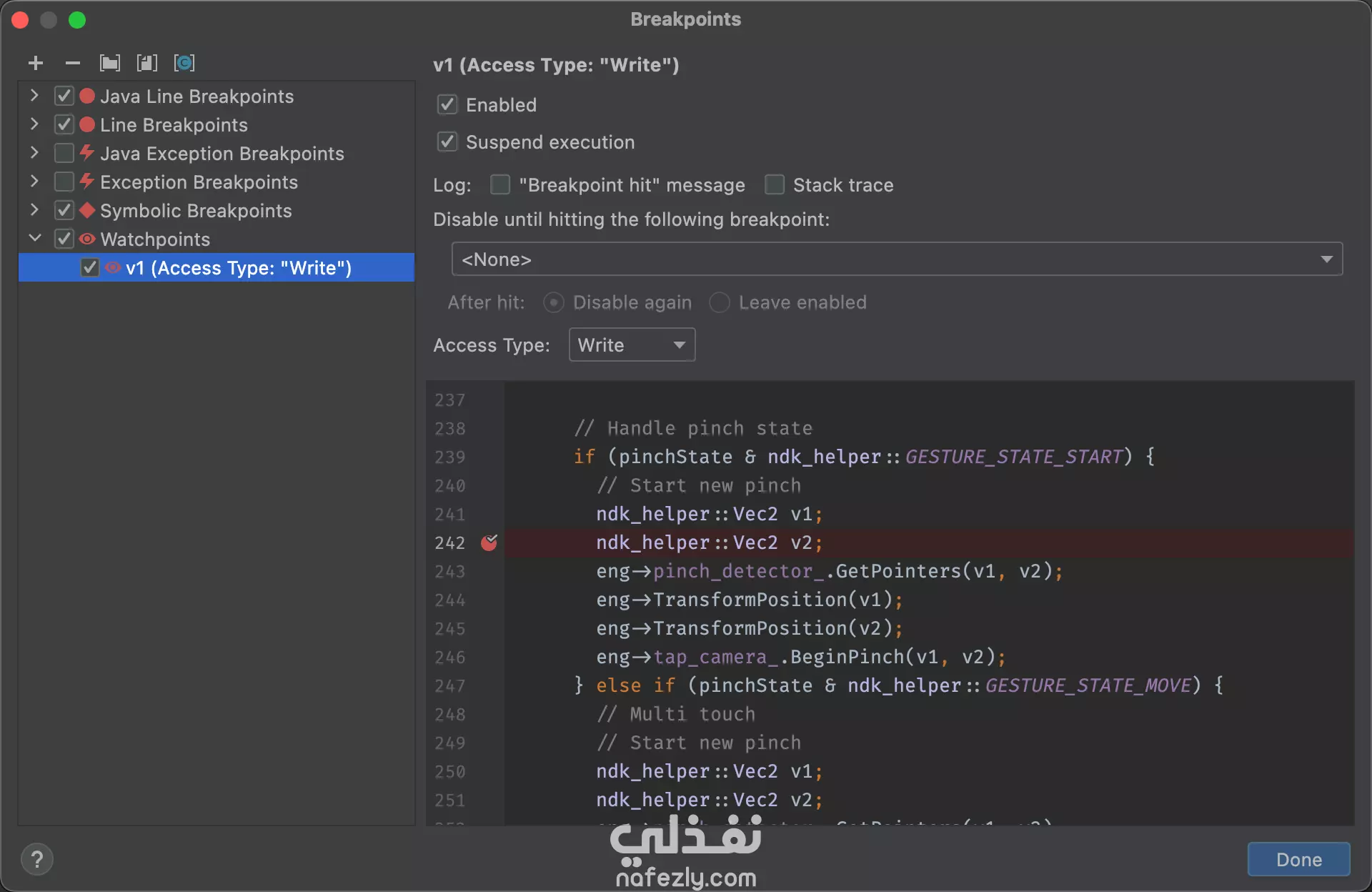1372x892 pixels.
Task: Click pinch_detector_.GetPointers code on line 243
Action: (830, 571)
